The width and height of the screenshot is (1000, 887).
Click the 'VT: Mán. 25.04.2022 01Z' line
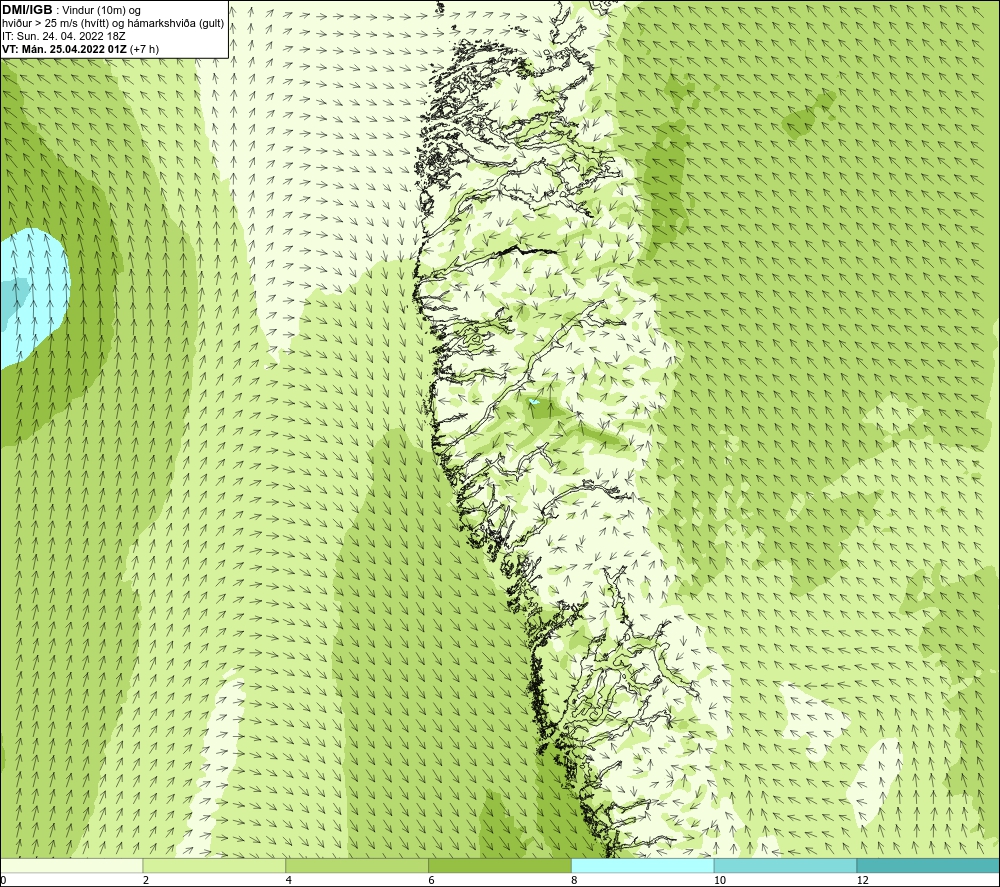click(64, 49)
